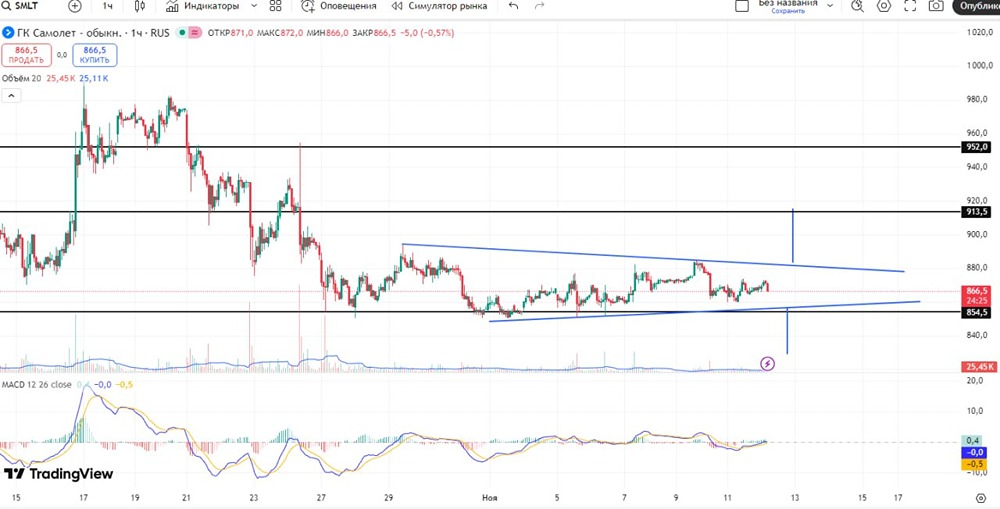Open the quick search icon
The image size is (1000, 509).
click(x=857, y=6)
